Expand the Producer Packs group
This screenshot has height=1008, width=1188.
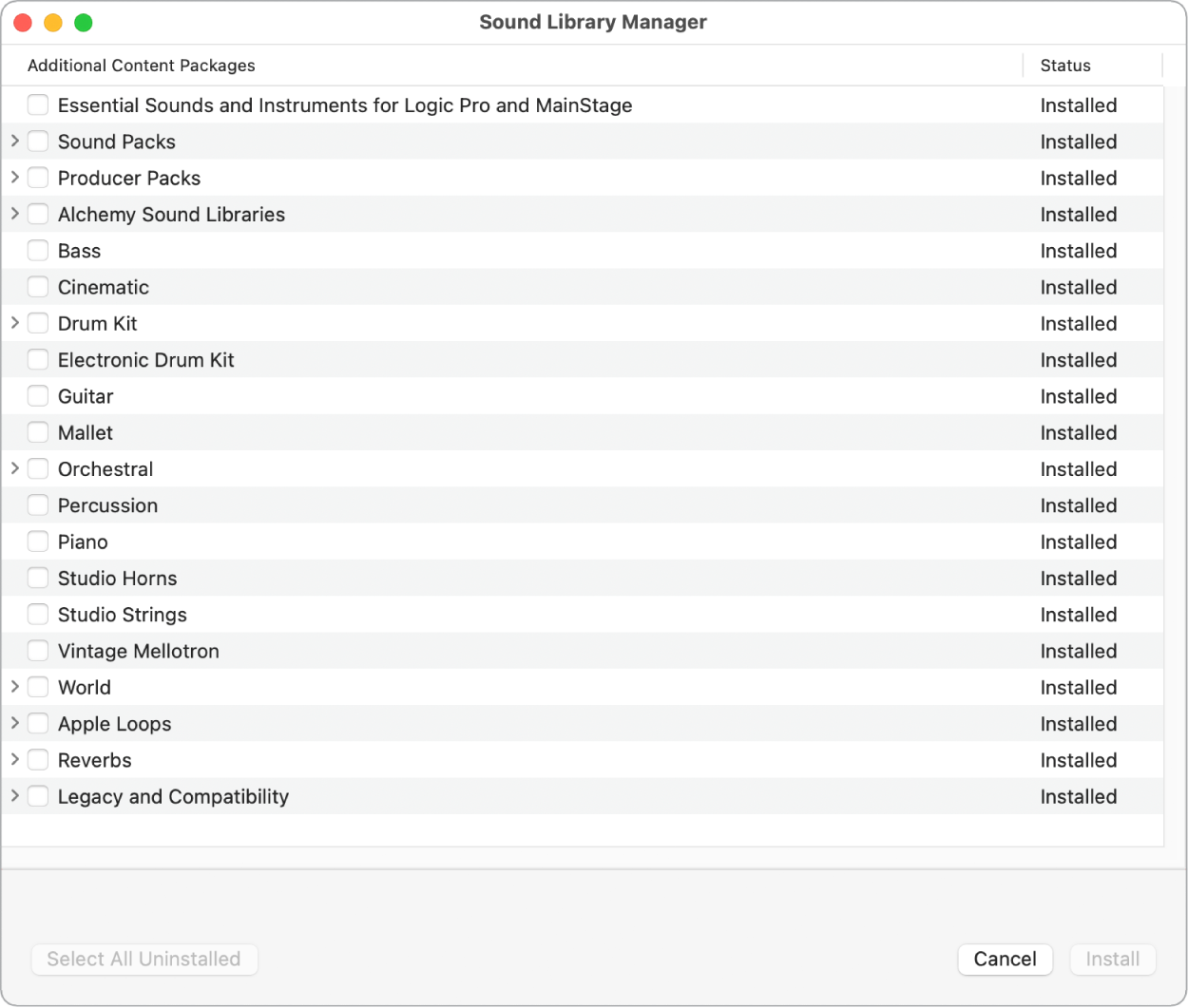tap(15, 178)
